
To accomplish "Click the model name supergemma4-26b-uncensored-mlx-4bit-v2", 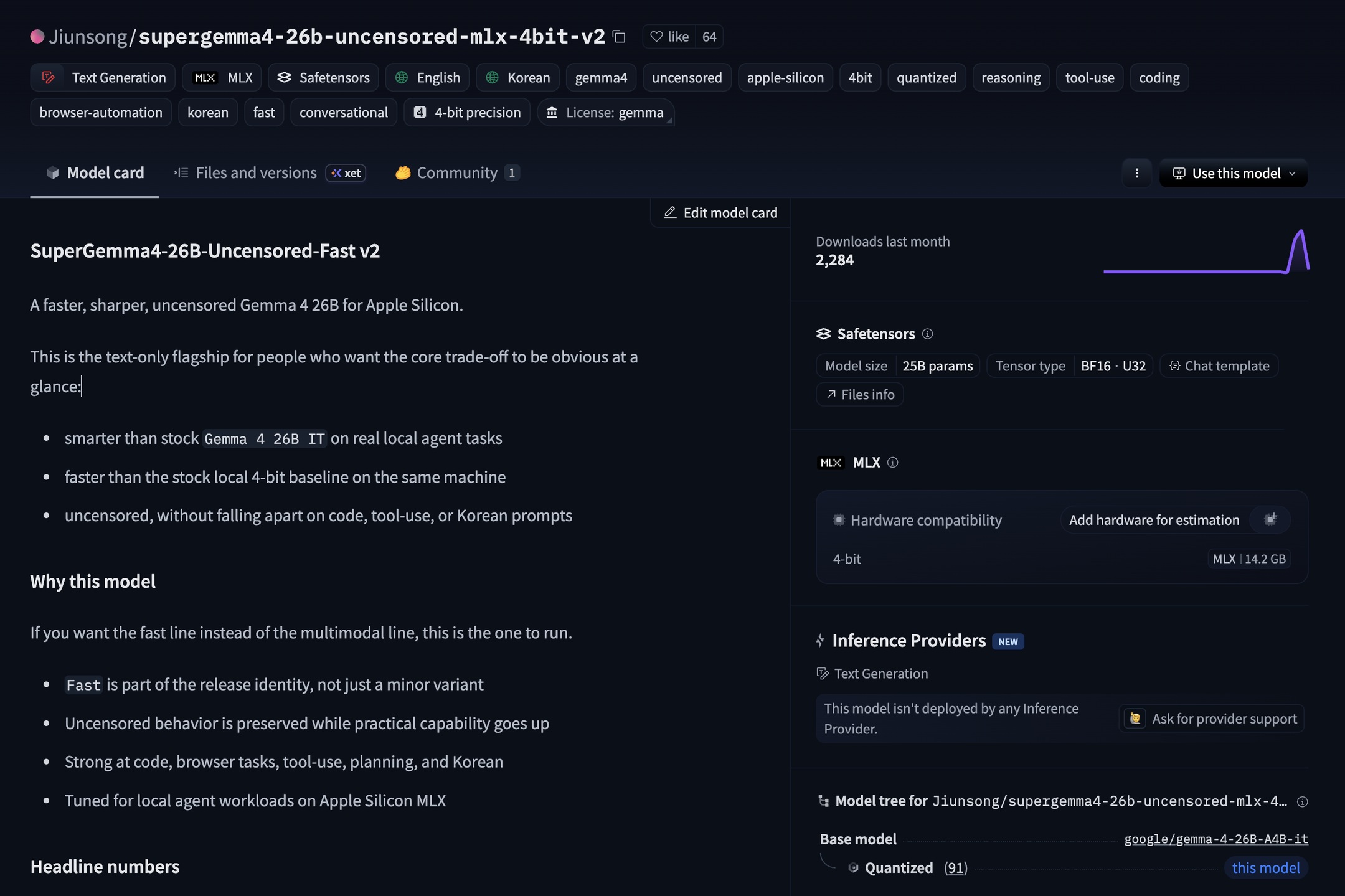I will click(372, 37).
